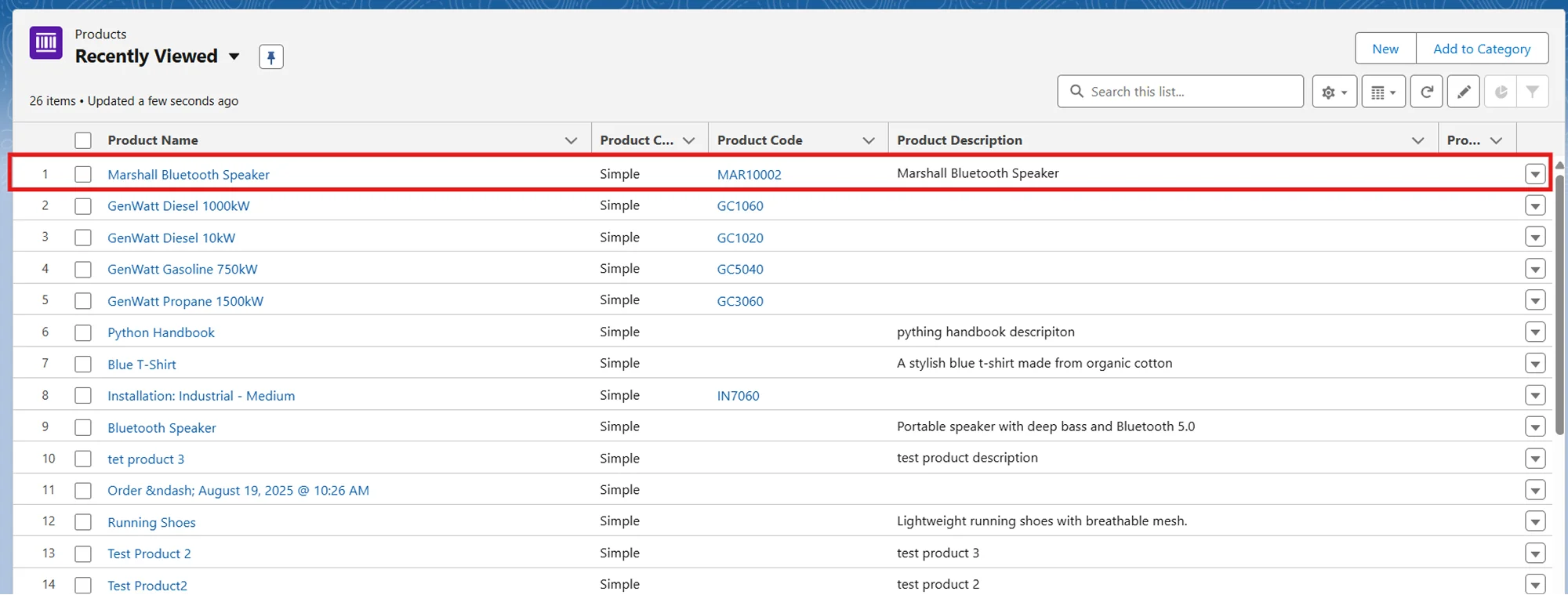Open row actions for GenWatt Diesel 1000kW
The height and width of the screenshot is (595, 1568).
[1534, 206]
